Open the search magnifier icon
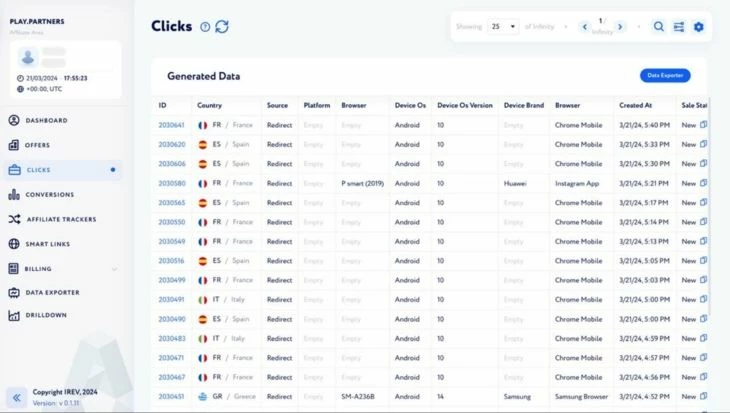Image resolution: width=730 pixels, height=413 pixels. pyautogui.click(x=658, y=27)
